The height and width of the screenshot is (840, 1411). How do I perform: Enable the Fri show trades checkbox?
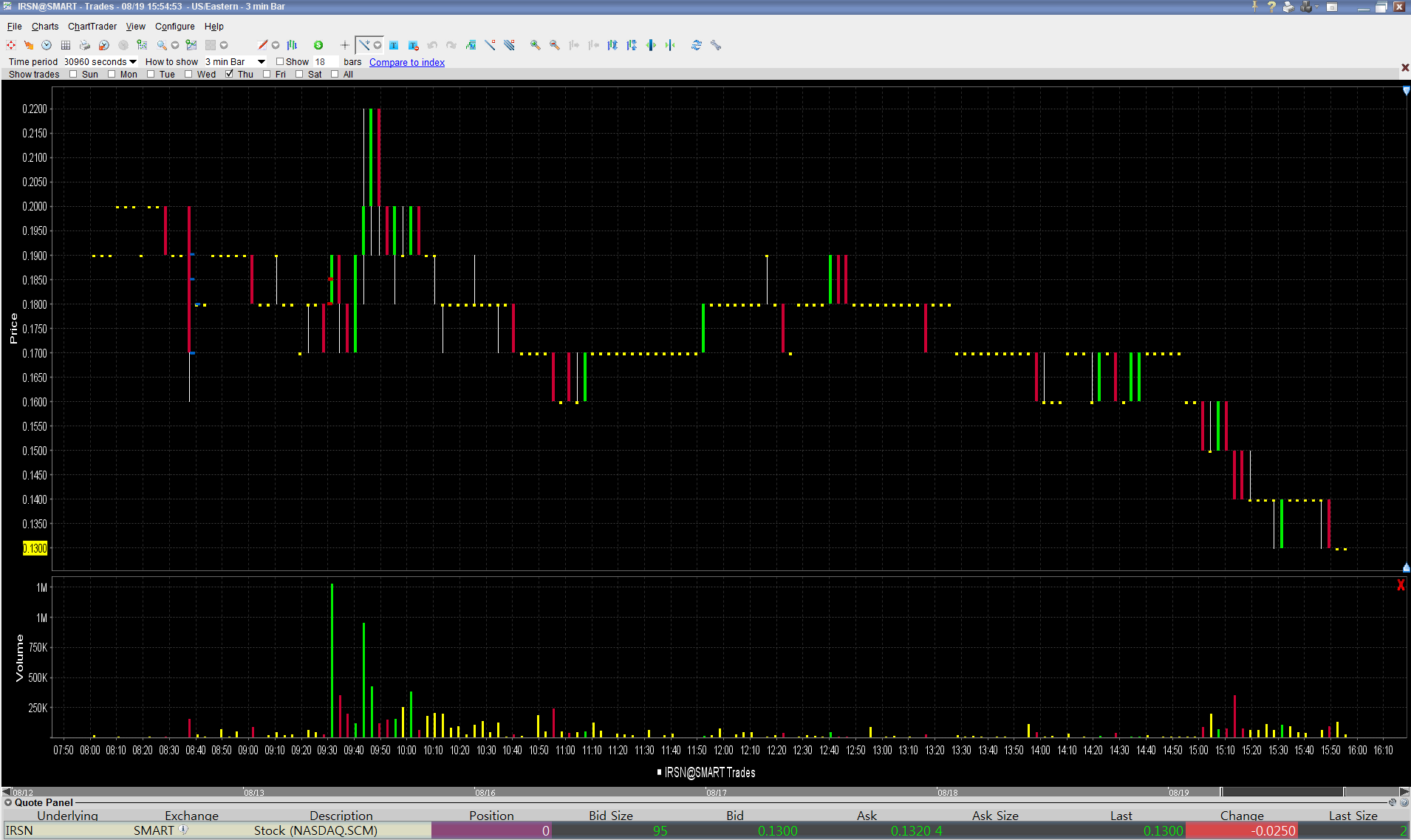point(267,74)
